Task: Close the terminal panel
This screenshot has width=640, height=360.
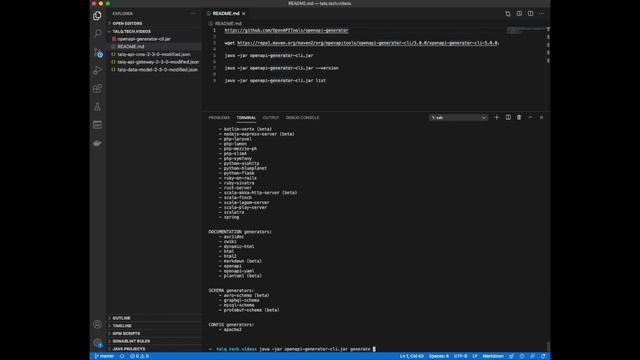Action: tap(542, 118)
